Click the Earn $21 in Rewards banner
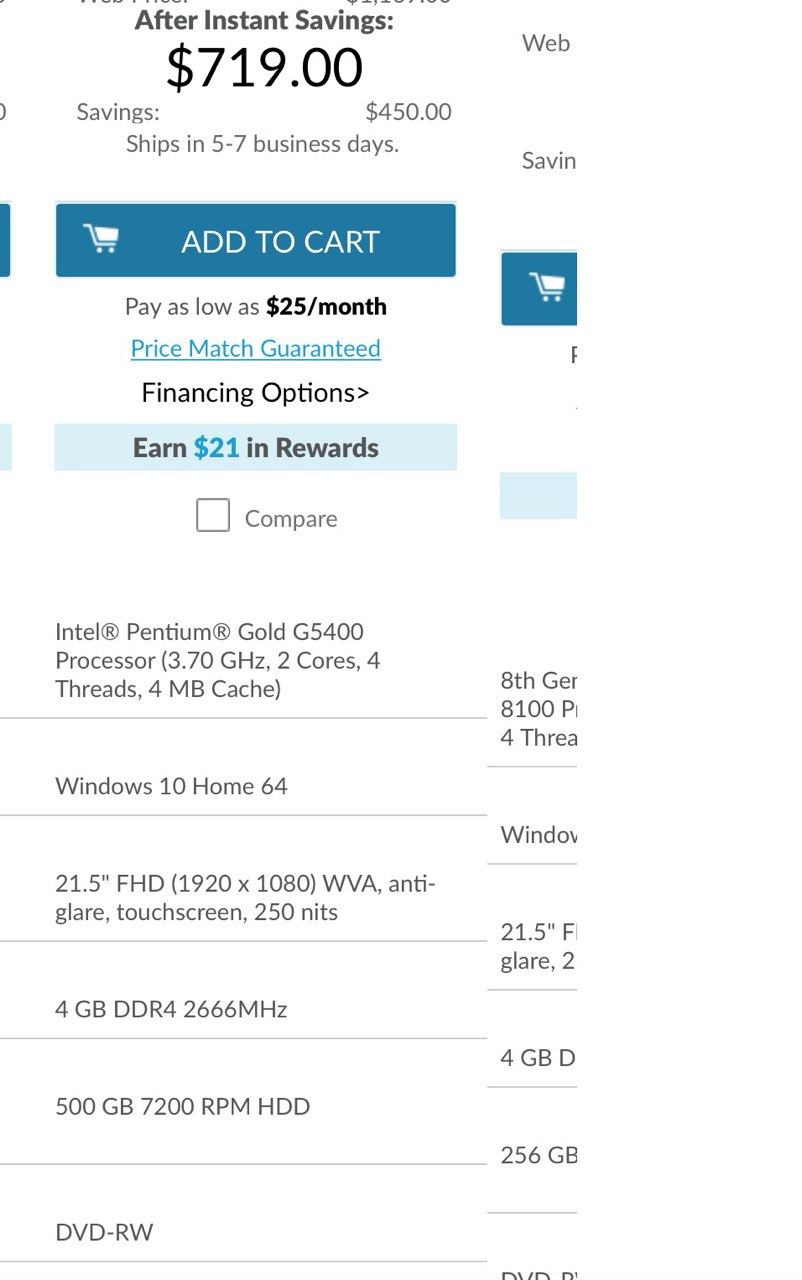 pos(256,447)
